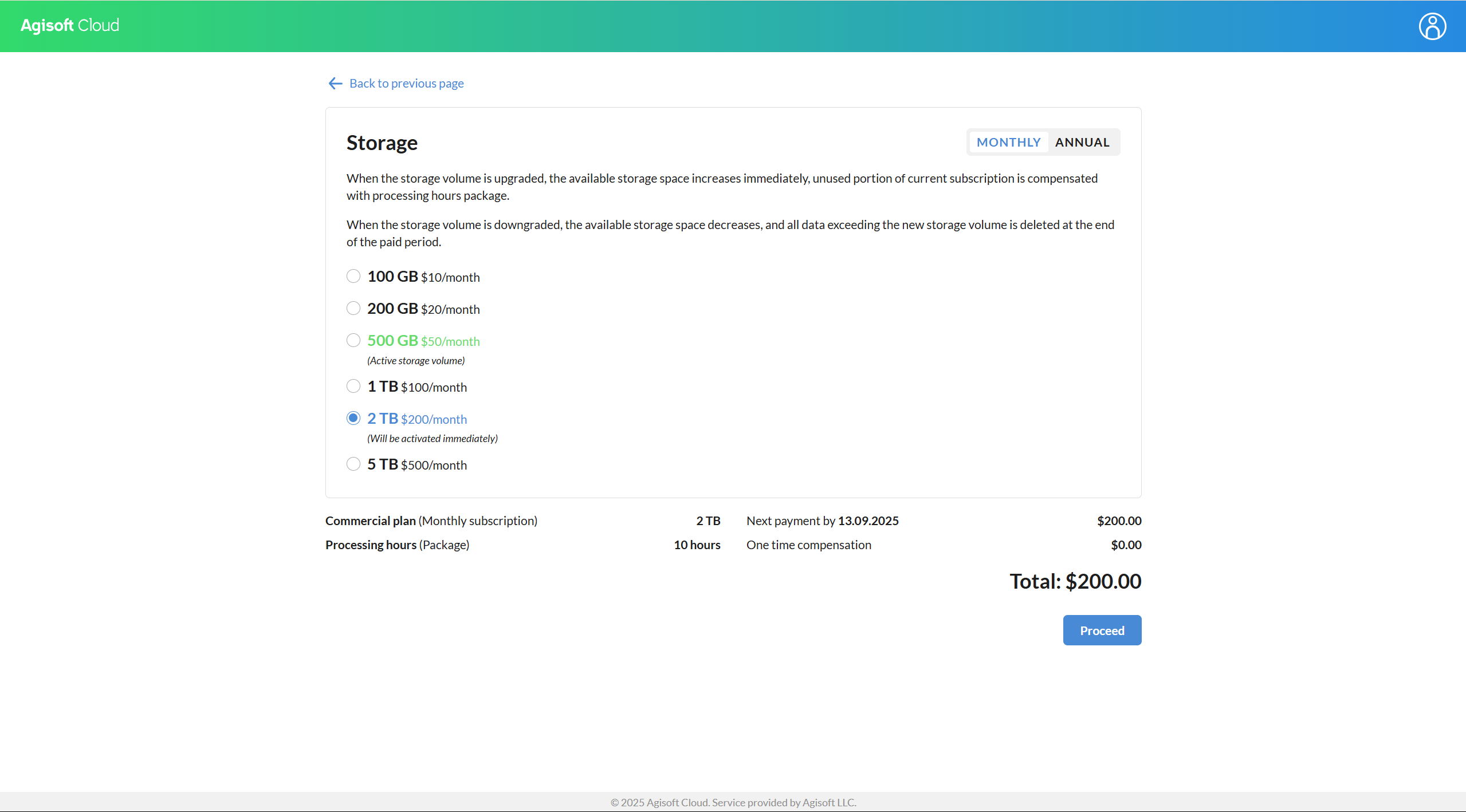
Task: Switch to ANNUAL billing tab
Action: coord(1082,143)
